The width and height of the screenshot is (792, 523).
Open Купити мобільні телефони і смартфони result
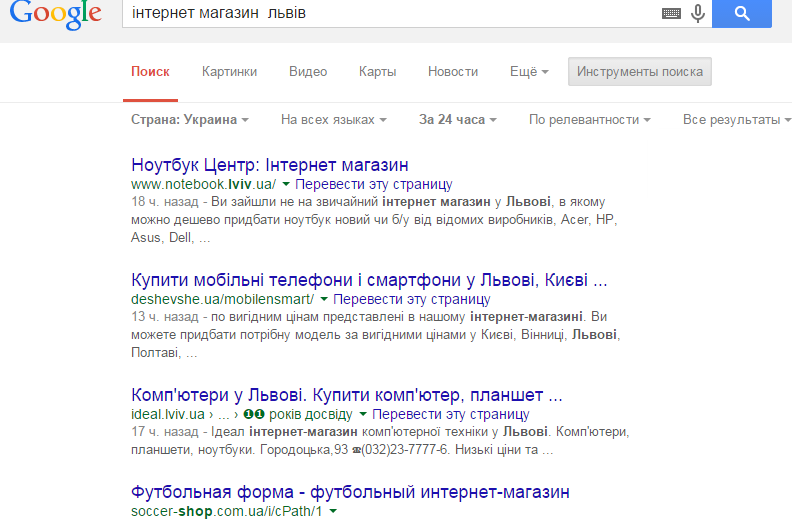coord(369,280)
